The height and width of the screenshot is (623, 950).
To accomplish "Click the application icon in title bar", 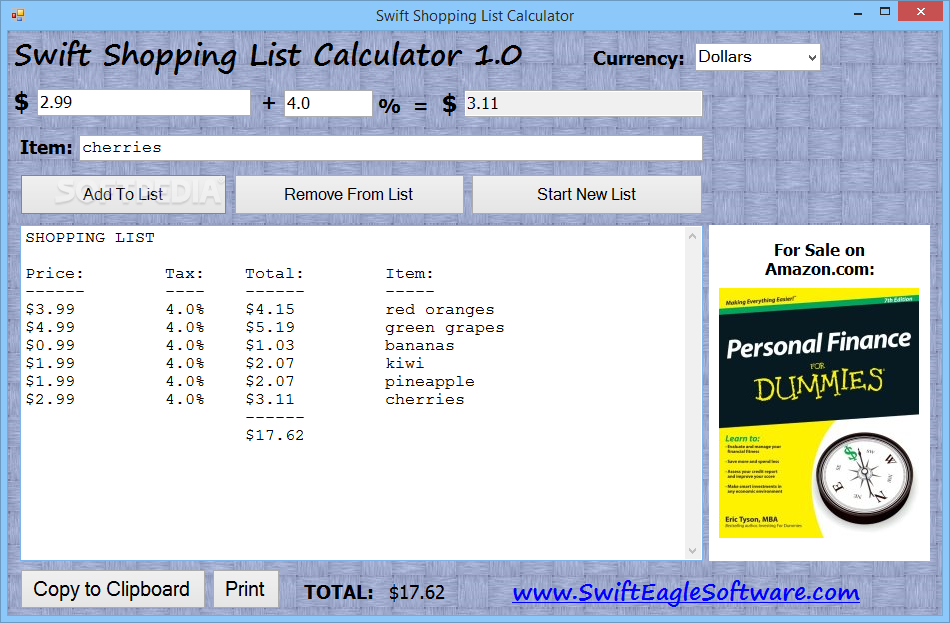I will tap(18, 15).
